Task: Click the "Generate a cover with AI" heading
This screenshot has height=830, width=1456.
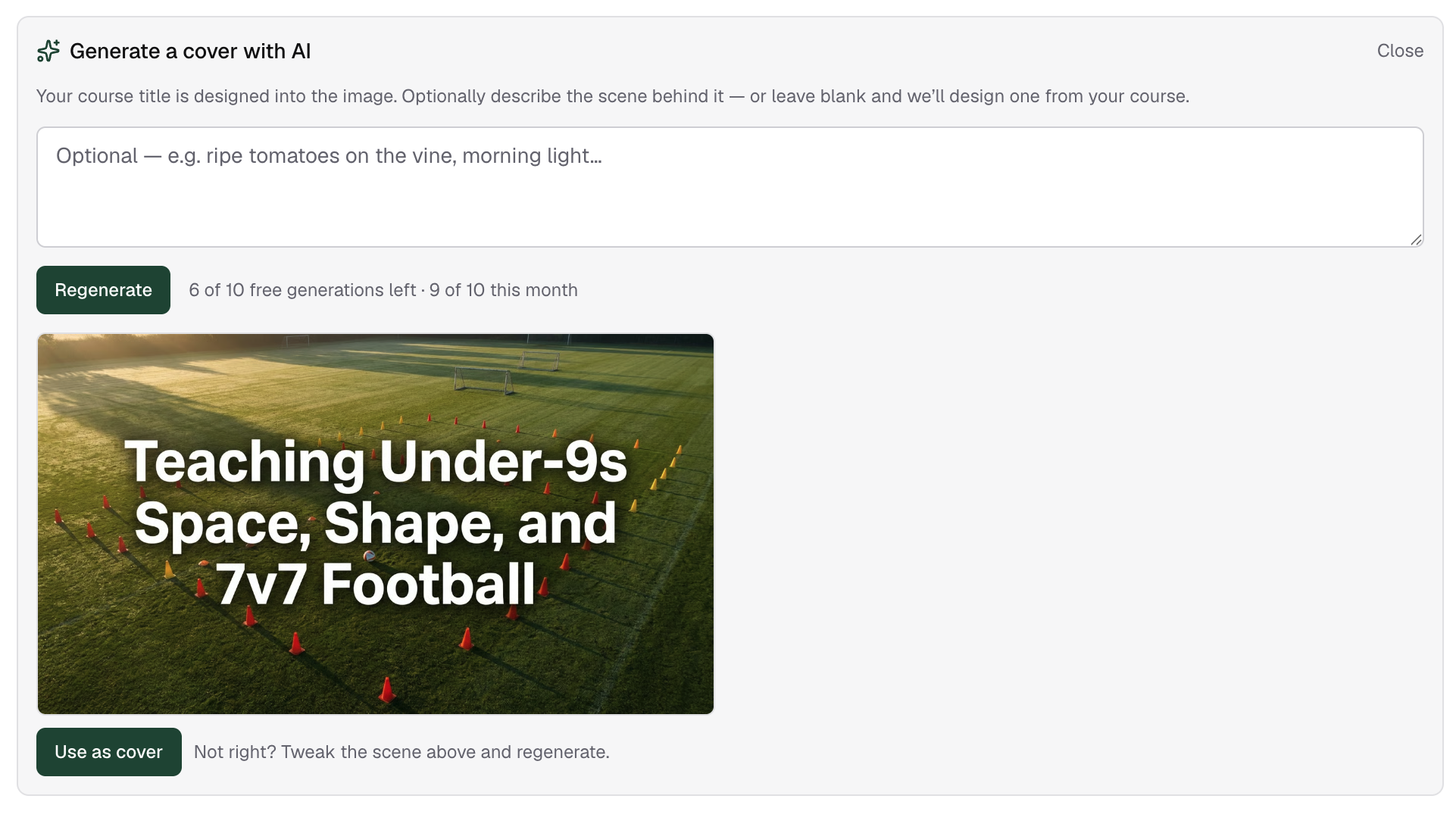Action: 190,51
